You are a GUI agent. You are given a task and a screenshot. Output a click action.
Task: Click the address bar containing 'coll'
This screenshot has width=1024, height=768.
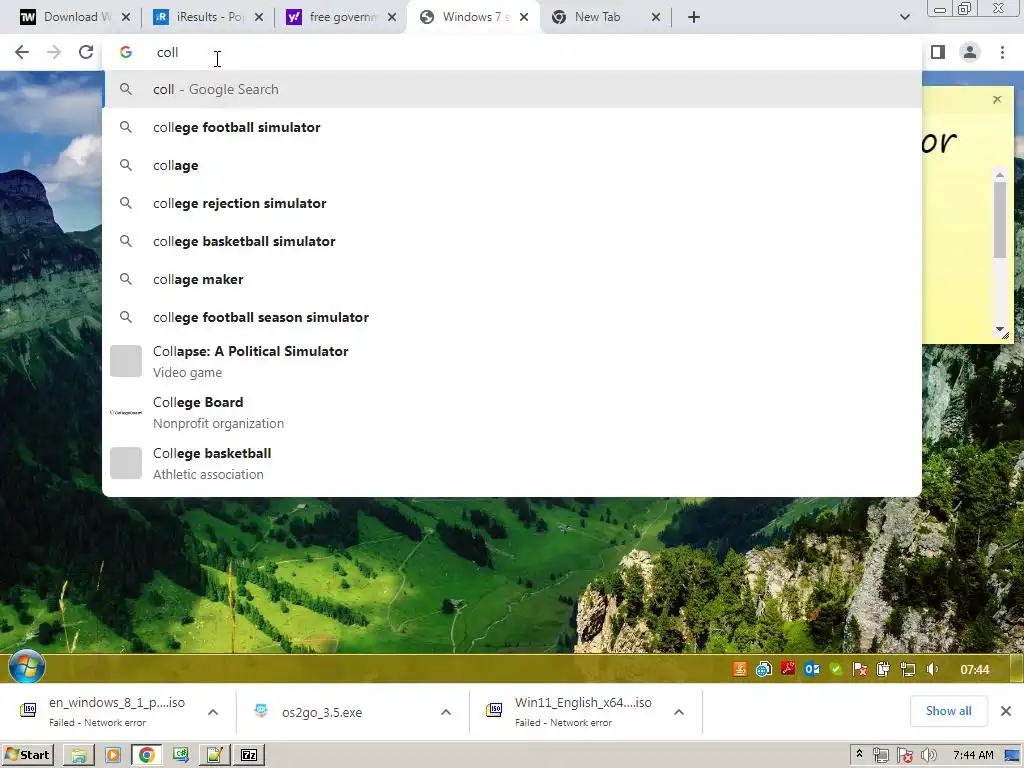pos(512,52)
